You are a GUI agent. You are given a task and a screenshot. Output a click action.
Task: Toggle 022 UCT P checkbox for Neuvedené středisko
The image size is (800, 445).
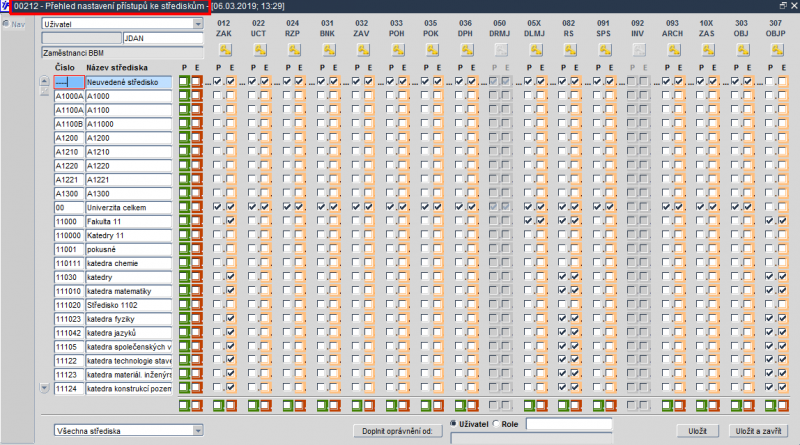(x=252, y=81)
